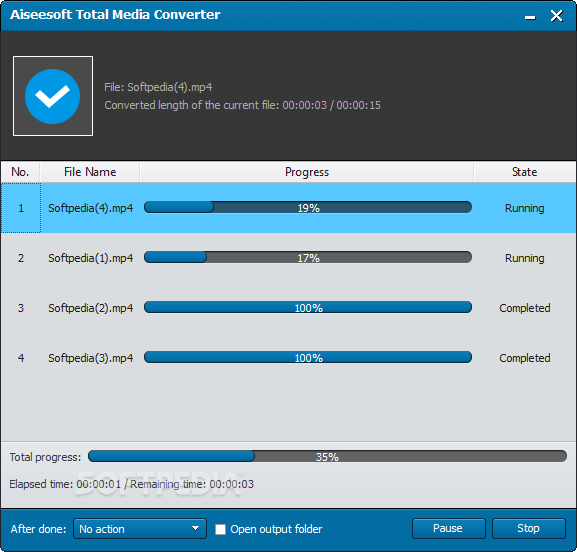Click Running state of Softpedia(1).mp4

click(524, 258)
